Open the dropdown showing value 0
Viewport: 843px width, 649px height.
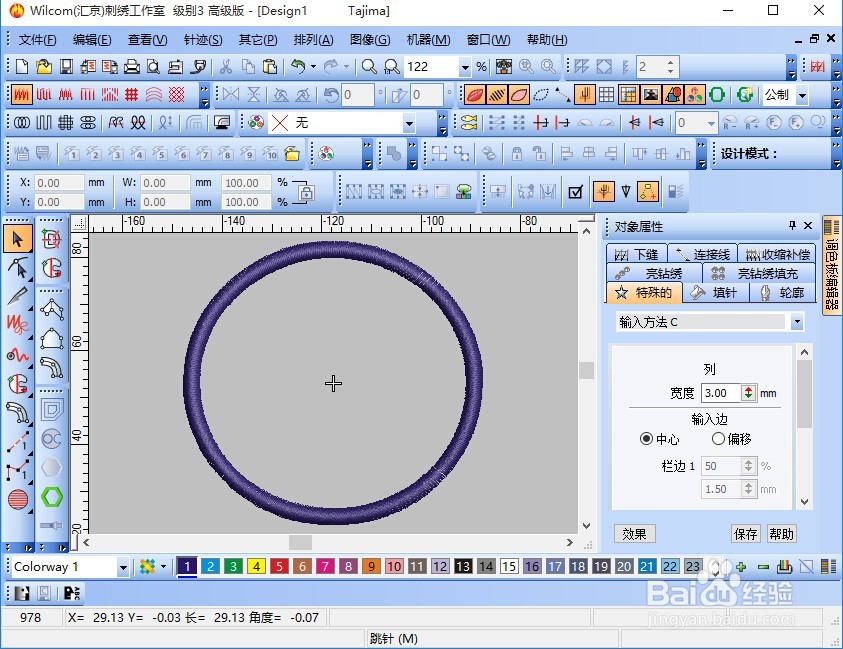[x=711, y=123]
